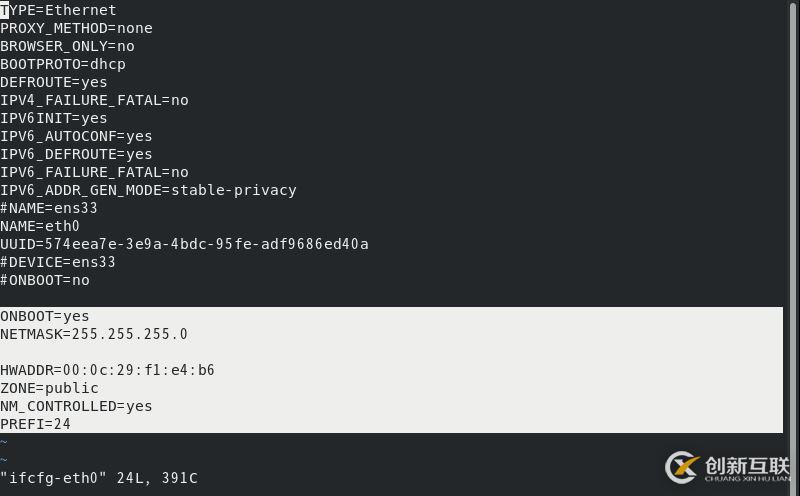
Task: Place cursor on NETMASK=255.255.255.0 line
Action: (x=94, y=334)
